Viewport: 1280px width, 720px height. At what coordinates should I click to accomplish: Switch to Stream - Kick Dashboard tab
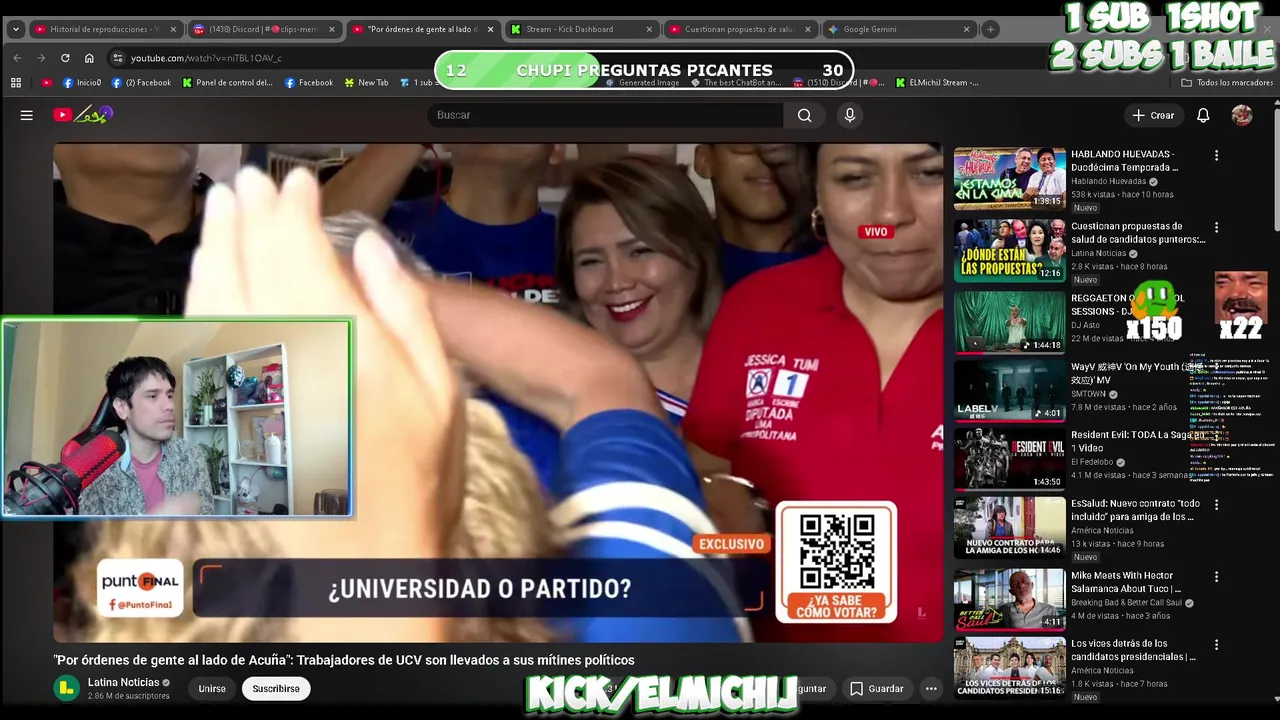pos(581,29)
